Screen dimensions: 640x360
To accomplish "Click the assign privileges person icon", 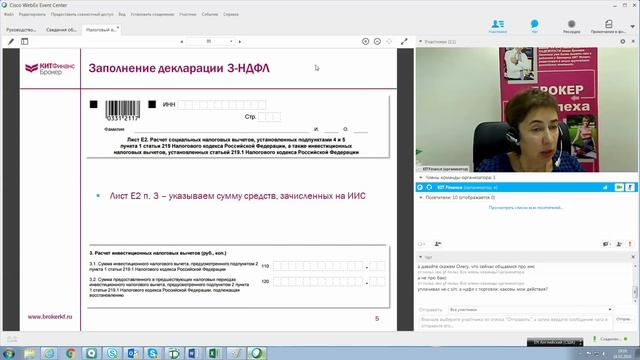I will 619,244.
